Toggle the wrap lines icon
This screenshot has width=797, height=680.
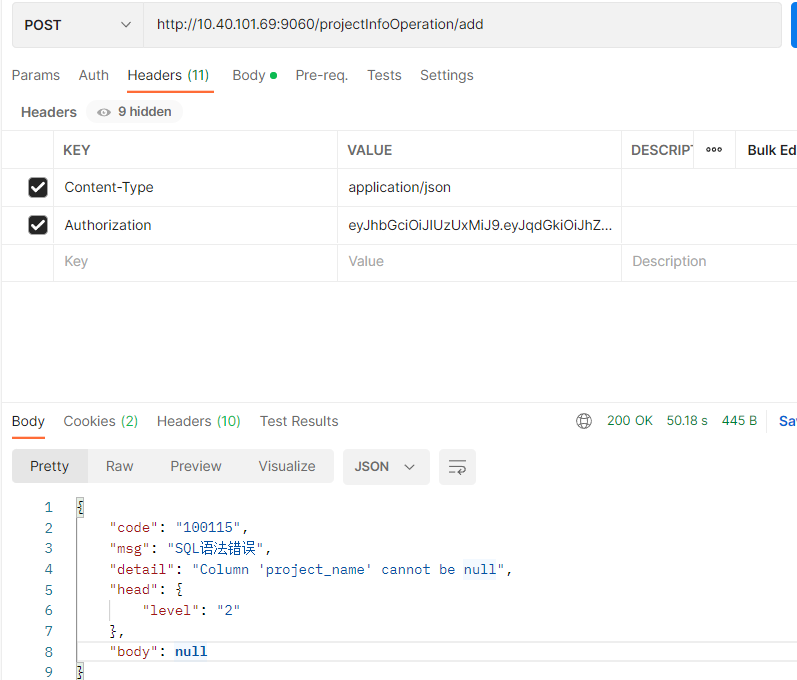[457, 467]
